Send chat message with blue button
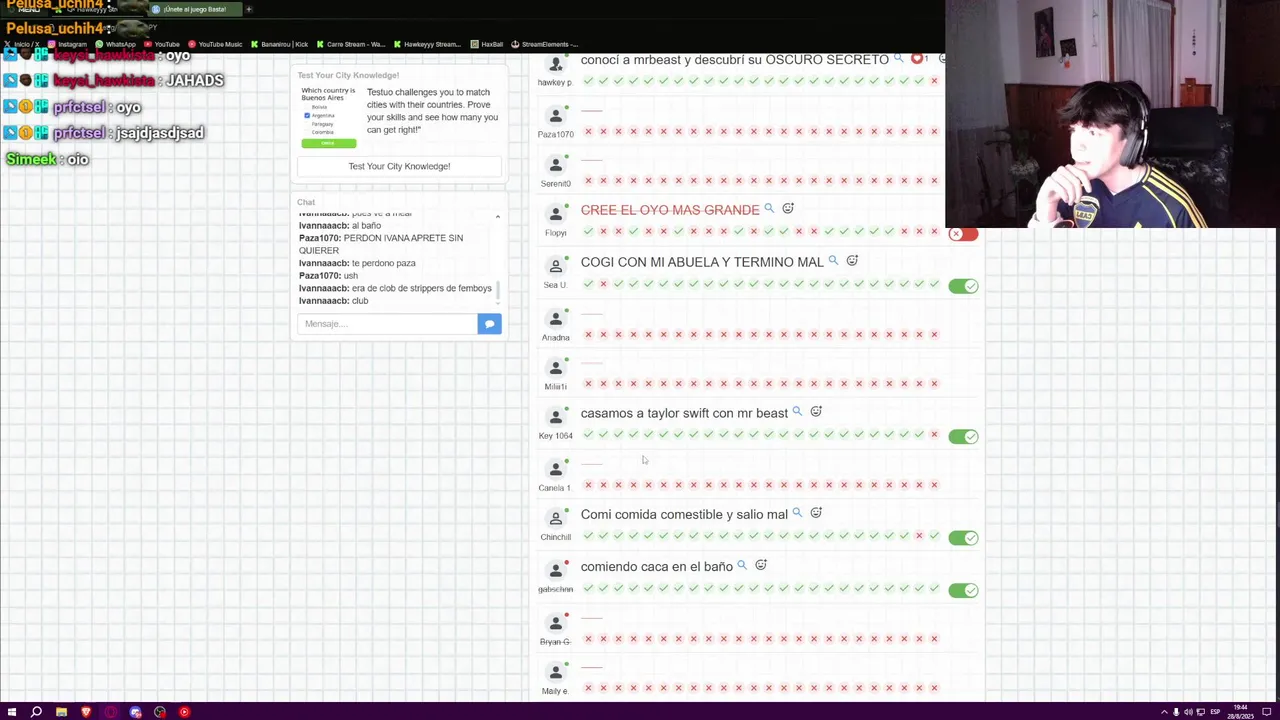The image size is (1280, 720). [489, 324]
